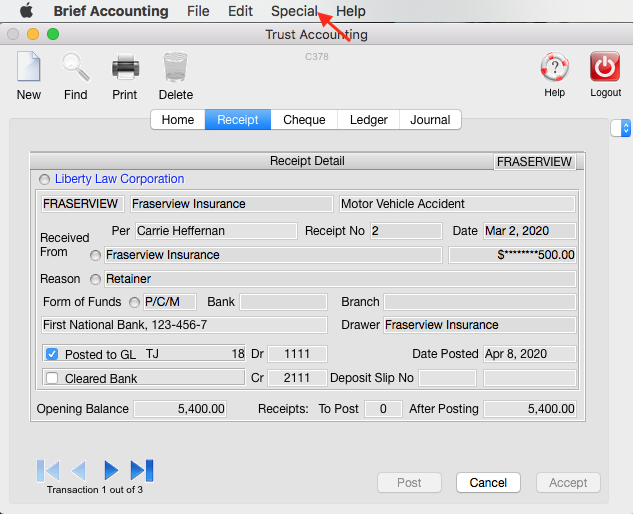Click the Date field Mar 2, 2020
Viewport: 633px width, 514px height.
tap(529, 231)
